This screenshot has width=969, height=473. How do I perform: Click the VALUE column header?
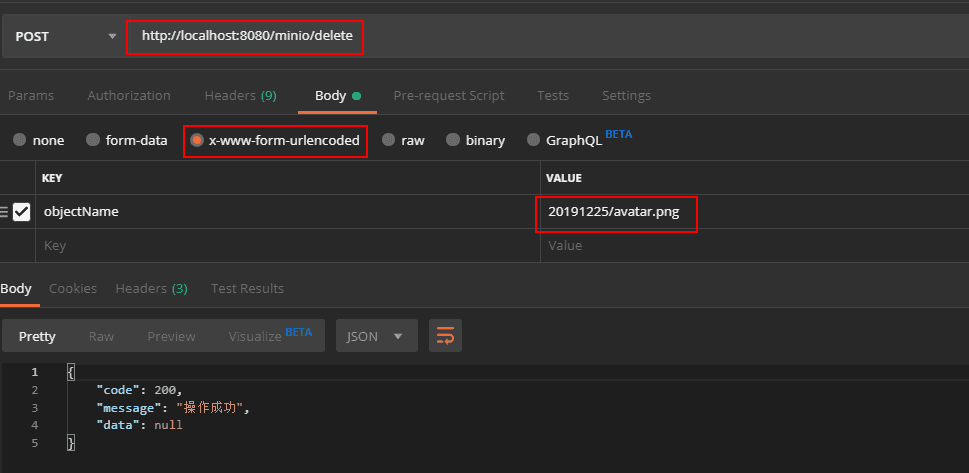tap(564, 178)
